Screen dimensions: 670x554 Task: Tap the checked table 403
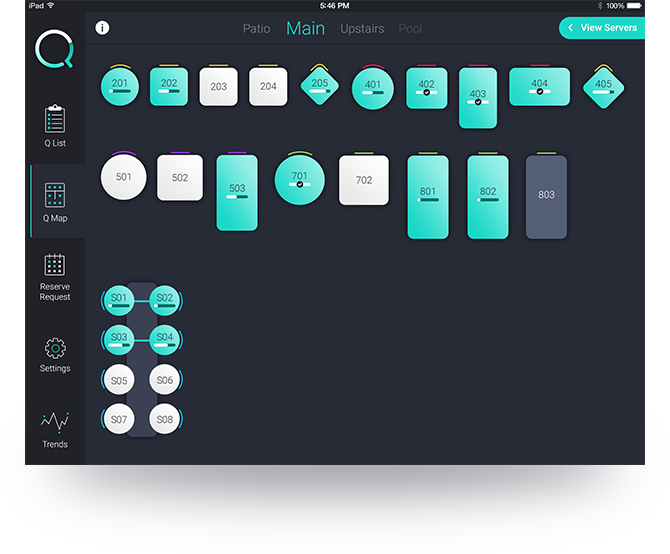point(477,97)
